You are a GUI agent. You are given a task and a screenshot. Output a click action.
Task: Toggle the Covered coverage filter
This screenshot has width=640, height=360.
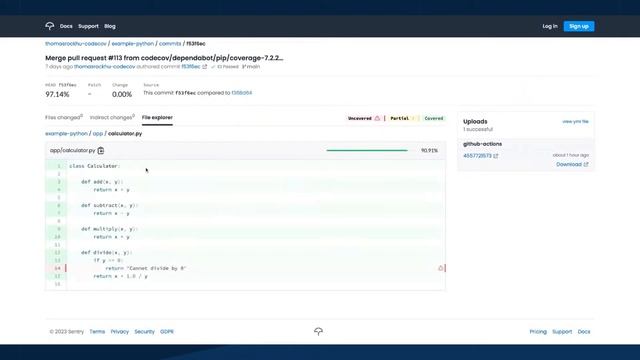433,118
